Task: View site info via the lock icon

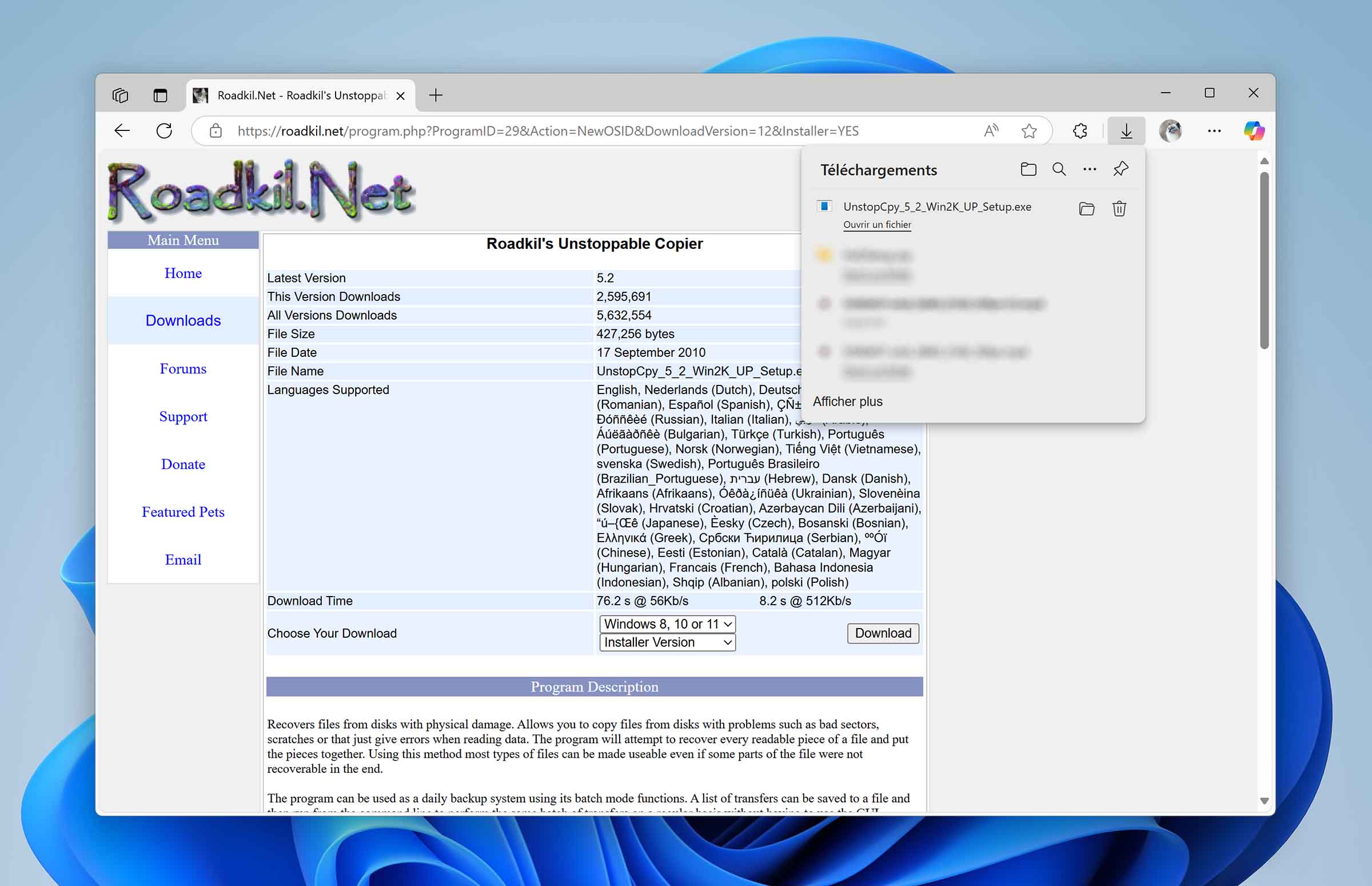Action: click(216, 131)
